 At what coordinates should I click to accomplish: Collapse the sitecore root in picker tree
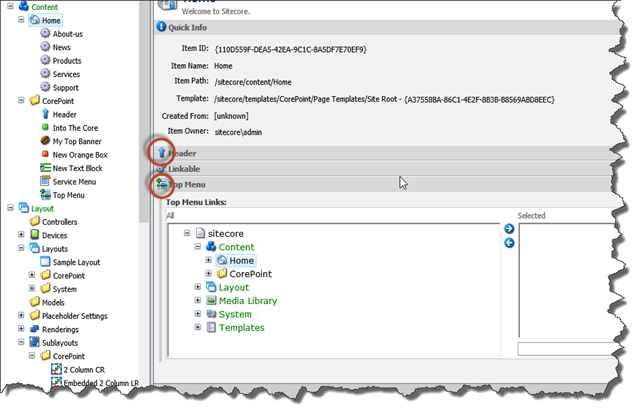pos(187,233)
